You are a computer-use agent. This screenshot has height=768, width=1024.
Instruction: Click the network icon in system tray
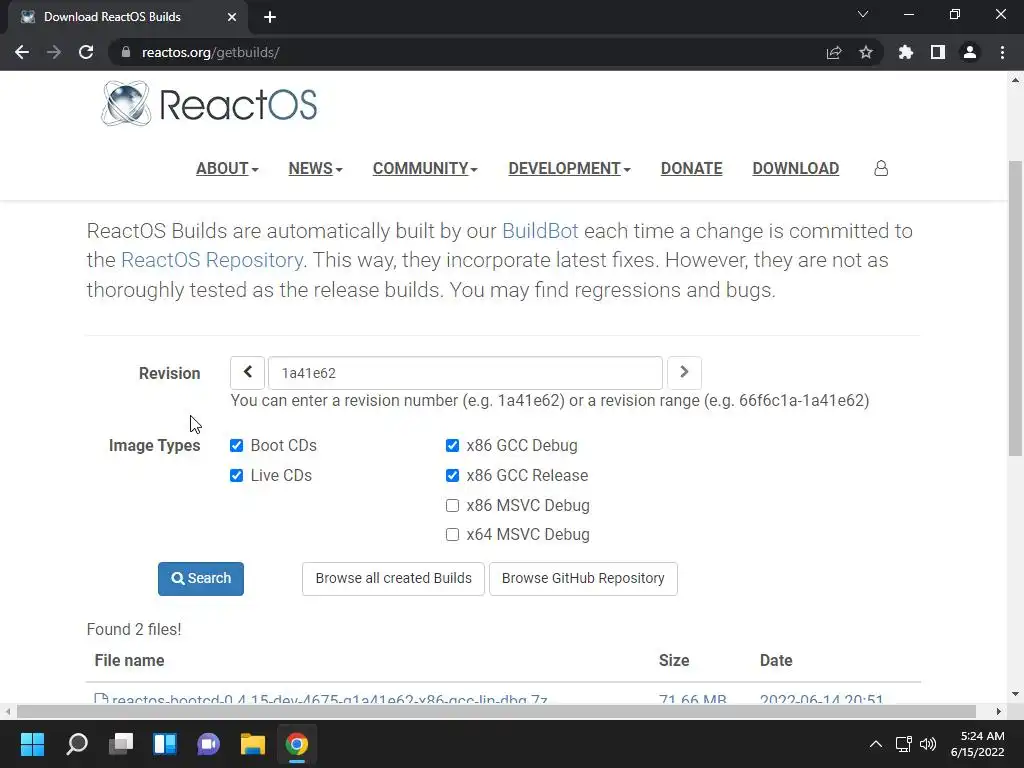point(904,744)
